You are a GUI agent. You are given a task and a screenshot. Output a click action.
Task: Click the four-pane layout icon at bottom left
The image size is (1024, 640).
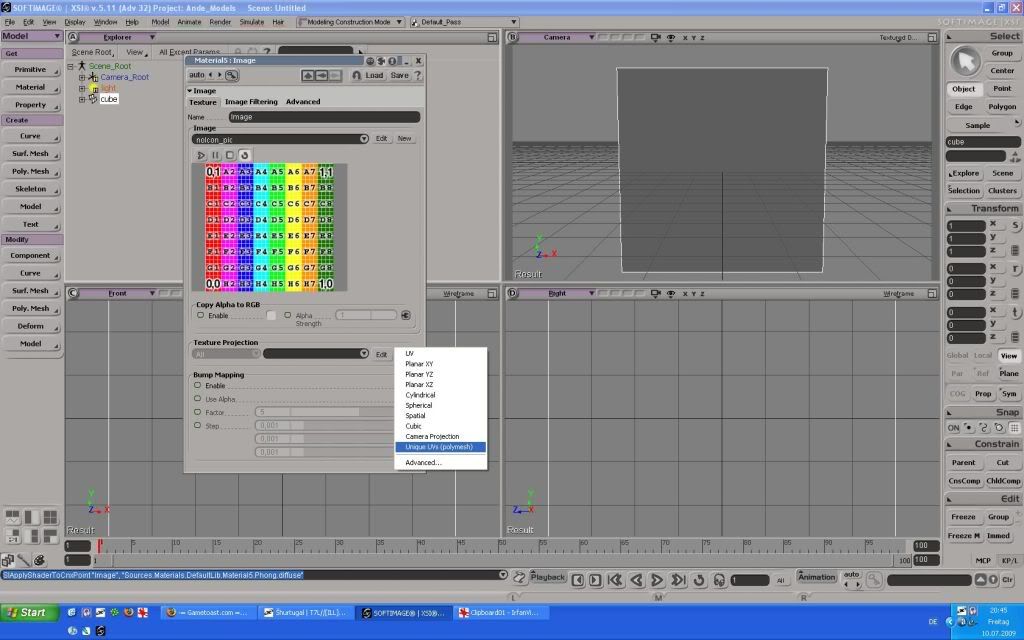(50, 518)
